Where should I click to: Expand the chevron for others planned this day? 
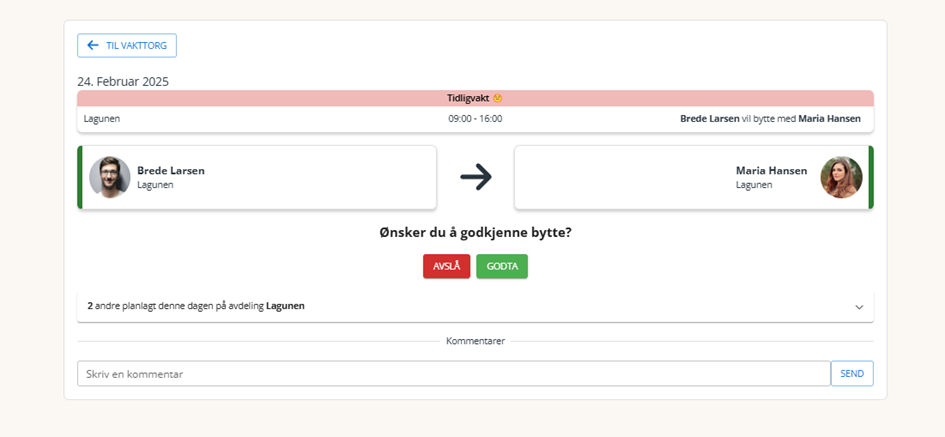point(859,307)
